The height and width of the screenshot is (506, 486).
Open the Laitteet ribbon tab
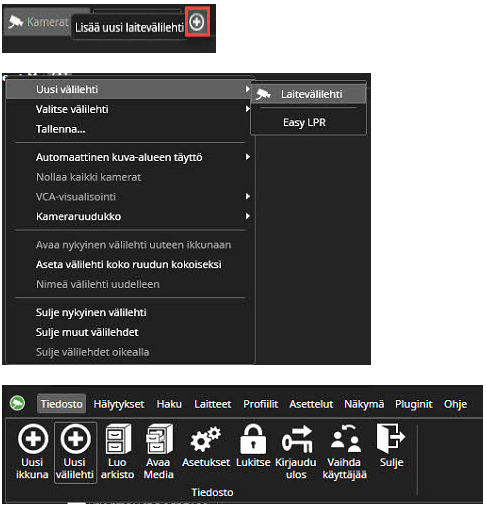pyautogui.click(x=213, y=404)
